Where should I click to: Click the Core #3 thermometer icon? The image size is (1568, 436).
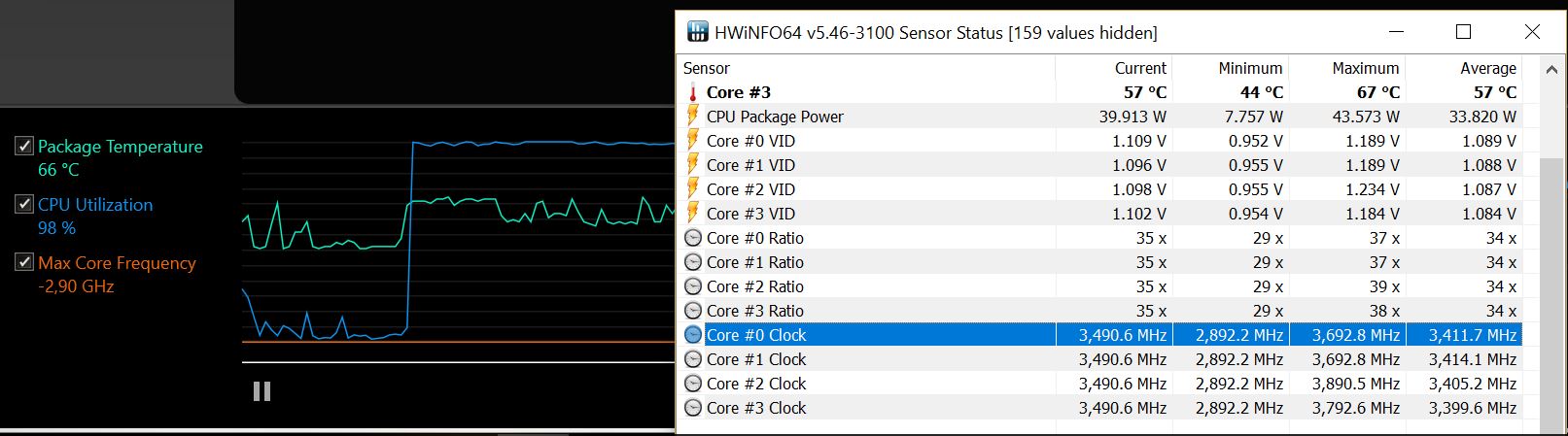pyautogui.click(x=693, y=92)
